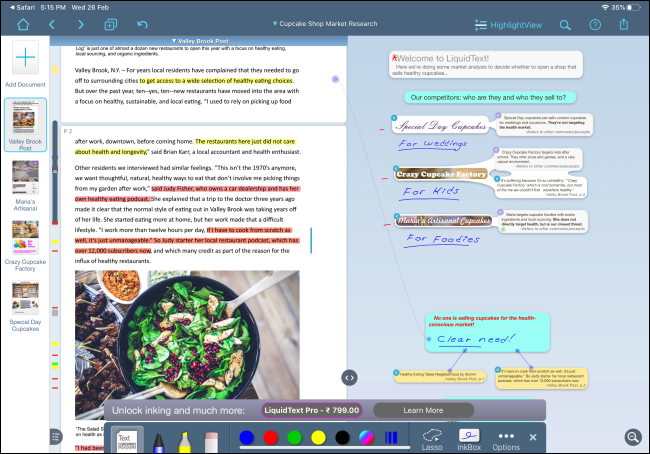The width and height of the screenshot is (650, 454).
Task: Select the Highlighter tool
Action: (185, 442)
